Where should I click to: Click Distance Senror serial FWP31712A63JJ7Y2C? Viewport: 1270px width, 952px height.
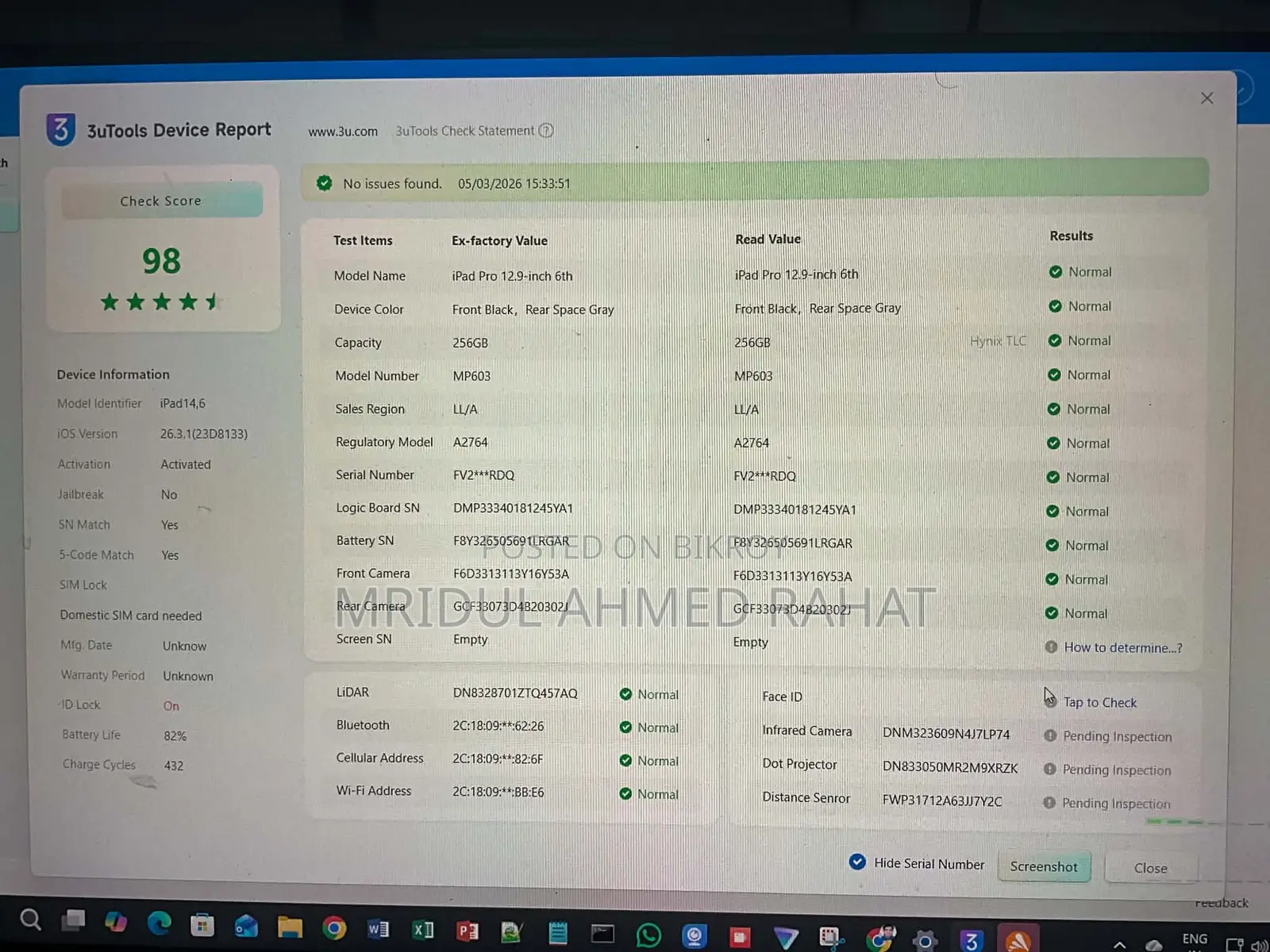click(942, 801)
